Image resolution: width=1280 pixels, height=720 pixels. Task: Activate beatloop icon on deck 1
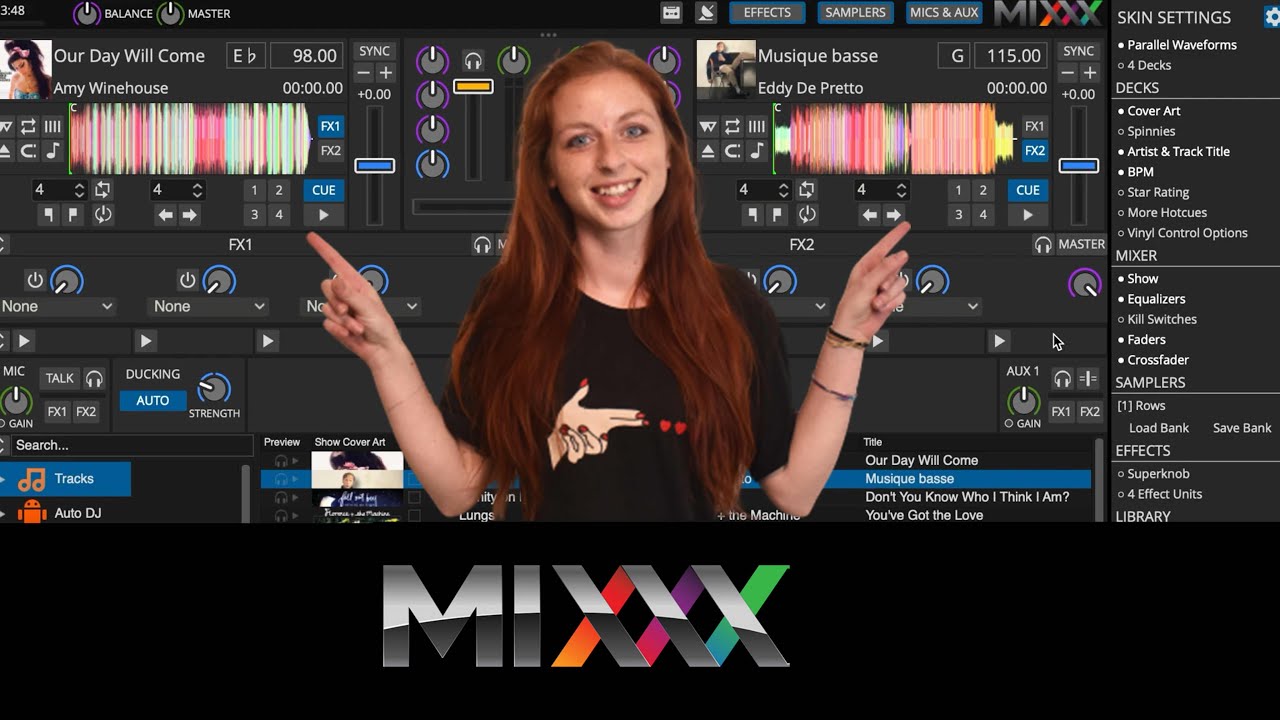tap(102, 189)
